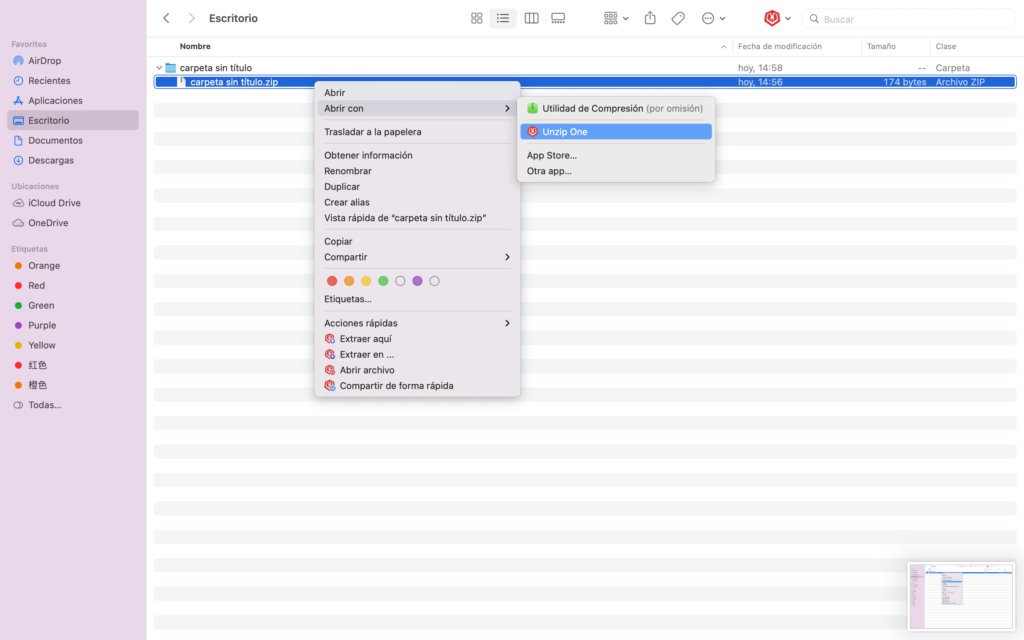Click the Unzip One toolbar icon
The width and height of the screenshot is (1024, 640).
[772, 18]
